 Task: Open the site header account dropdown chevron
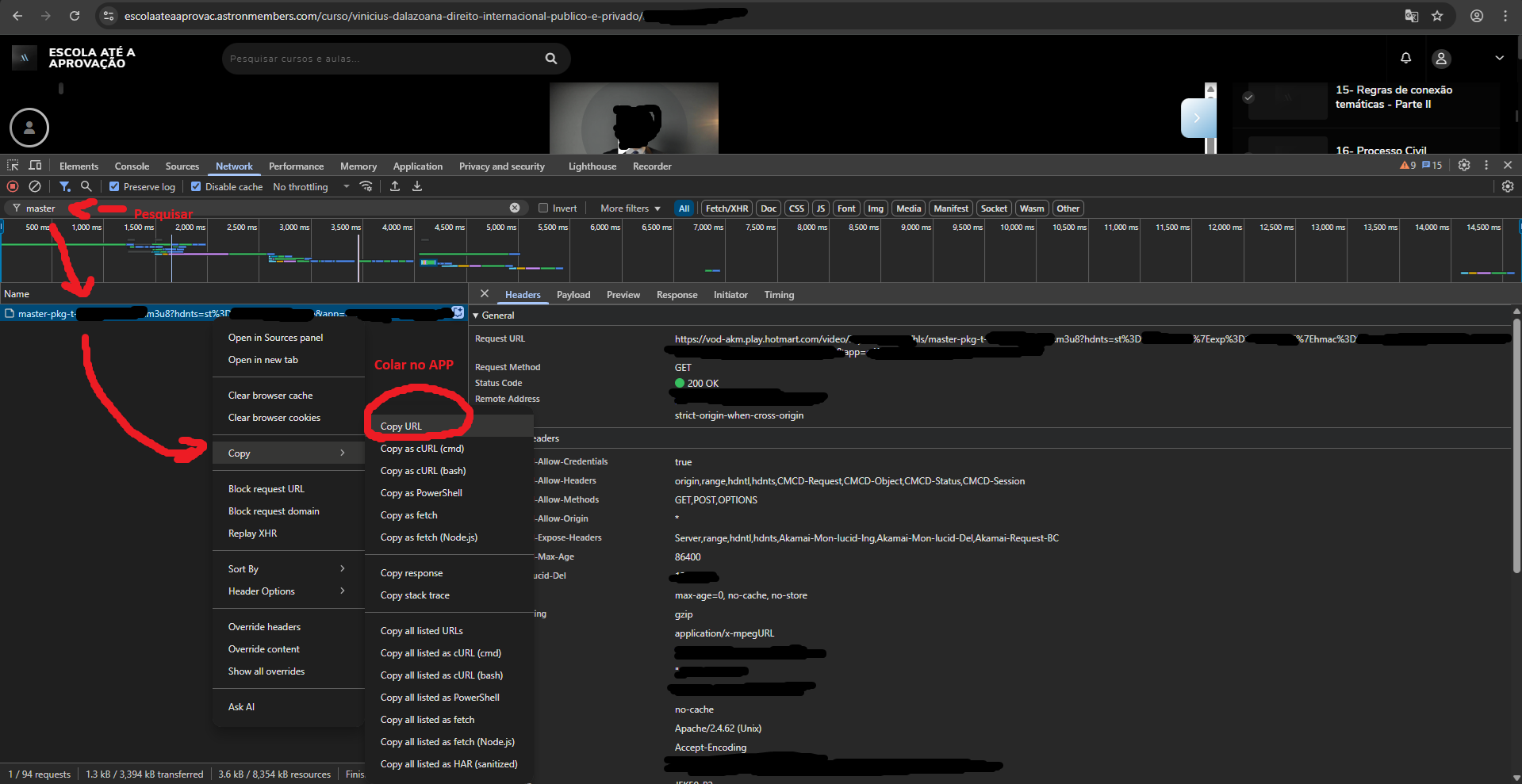pyautogui.click(x=1499, y=58)
